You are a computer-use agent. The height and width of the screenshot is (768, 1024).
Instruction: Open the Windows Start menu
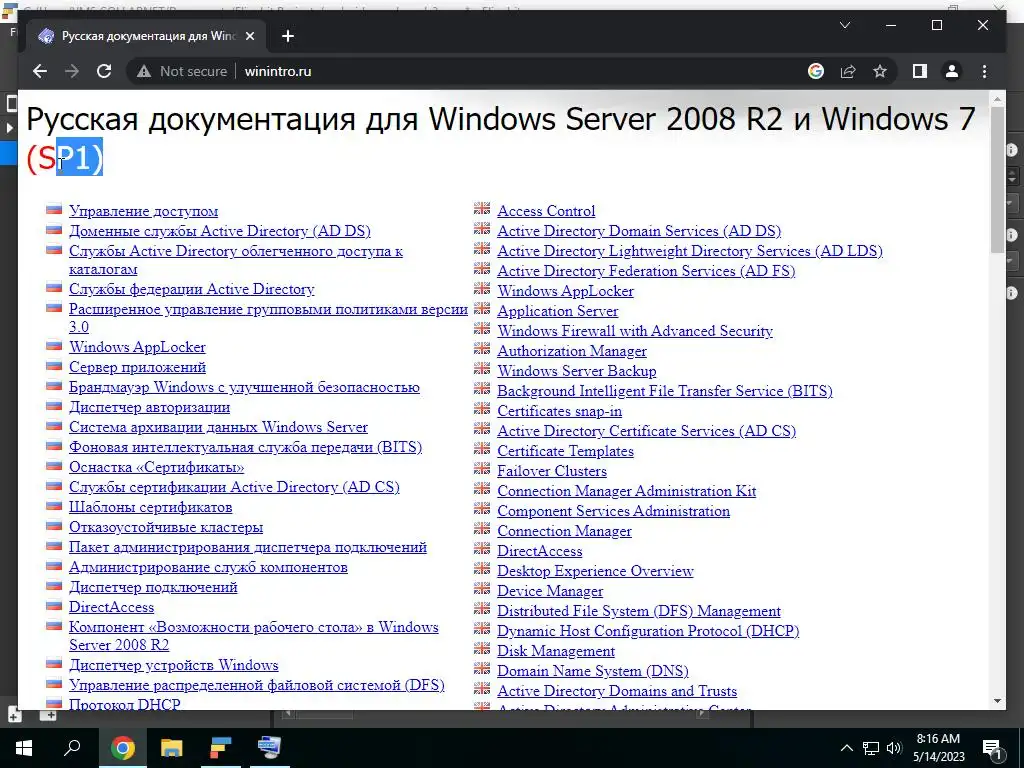point(24,747)
